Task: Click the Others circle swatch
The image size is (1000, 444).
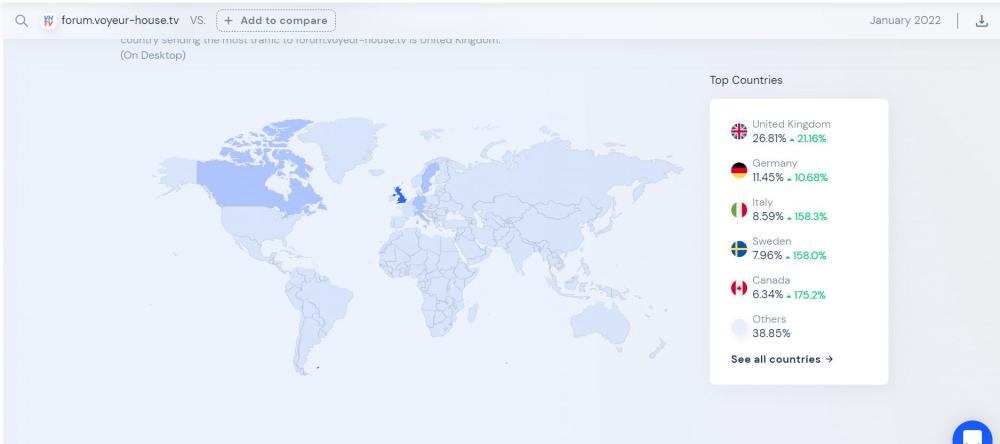Action: 739,326
